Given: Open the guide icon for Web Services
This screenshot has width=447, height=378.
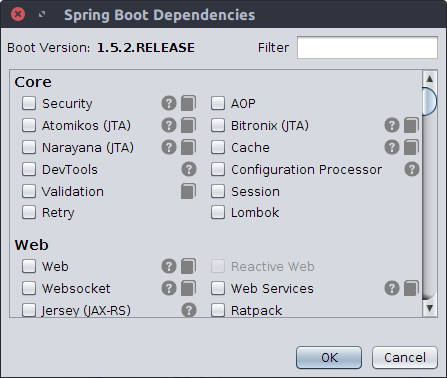Looking at the screenshot, I should [411, 288].
